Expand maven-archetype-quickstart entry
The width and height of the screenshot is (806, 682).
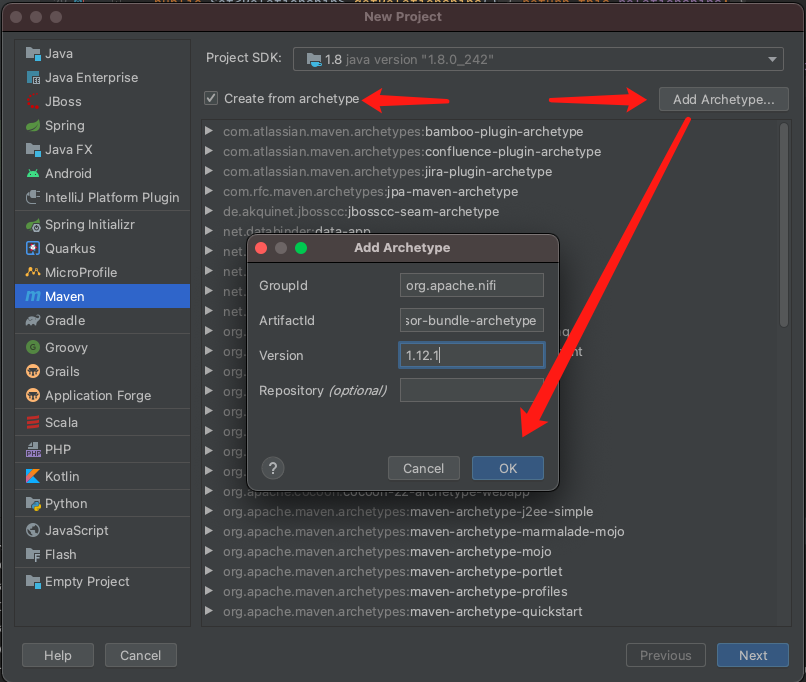coord(209,612)
